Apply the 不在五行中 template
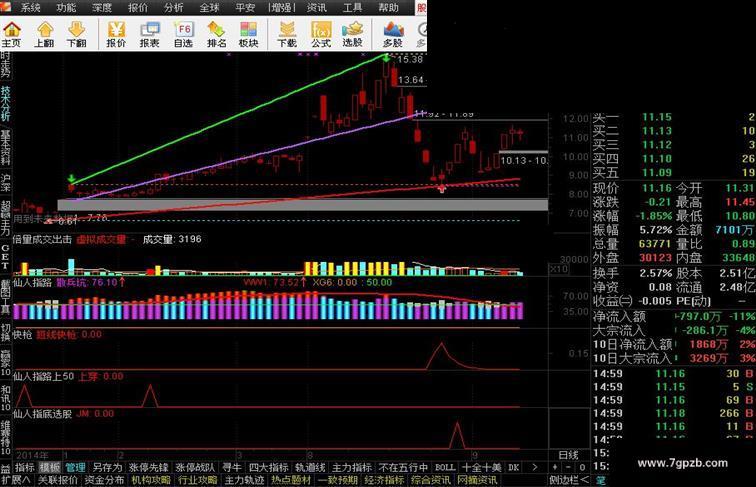756x487 pixels. point(403,467)
